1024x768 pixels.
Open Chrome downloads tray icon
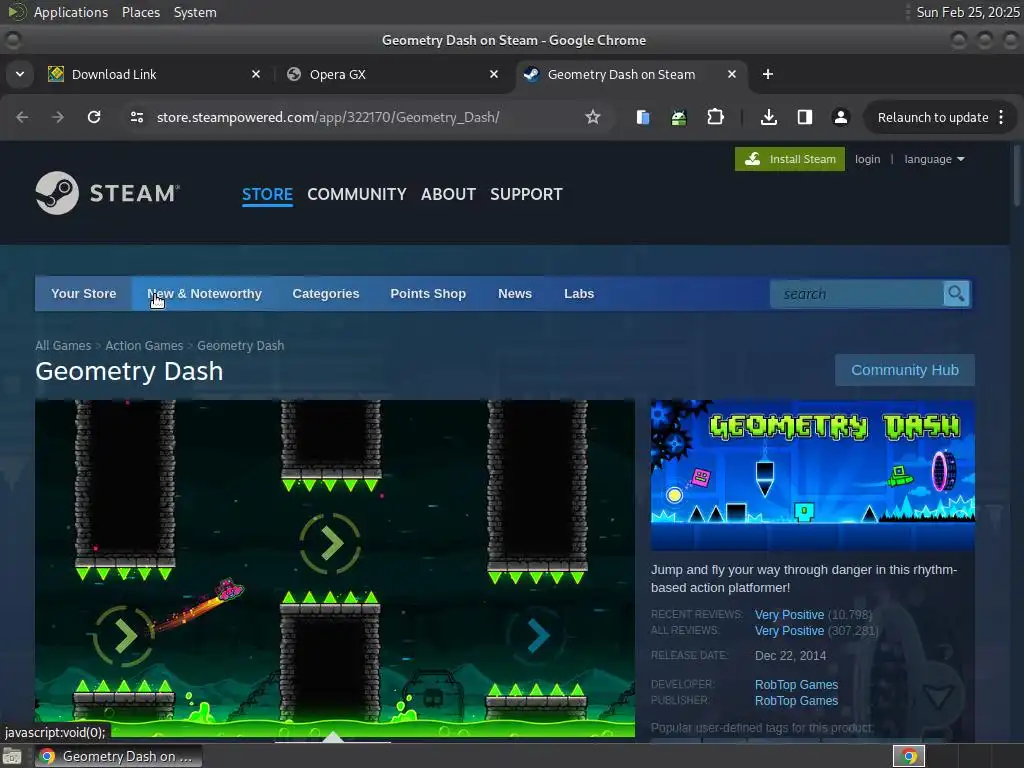coord(769,118)
